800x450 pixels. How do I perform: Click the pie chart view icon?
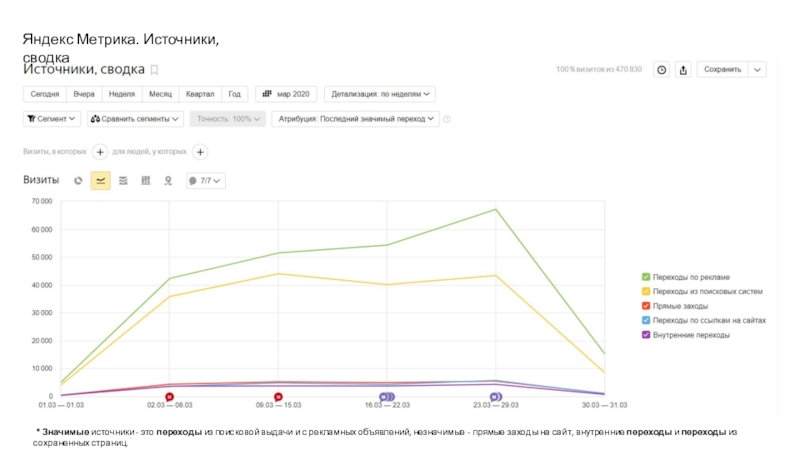[78, 181]
